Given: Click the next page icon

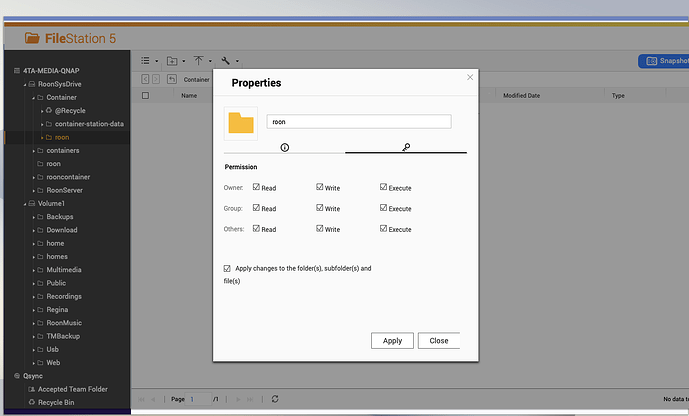Looking at the screenshot, I should (x=238, y=399).
